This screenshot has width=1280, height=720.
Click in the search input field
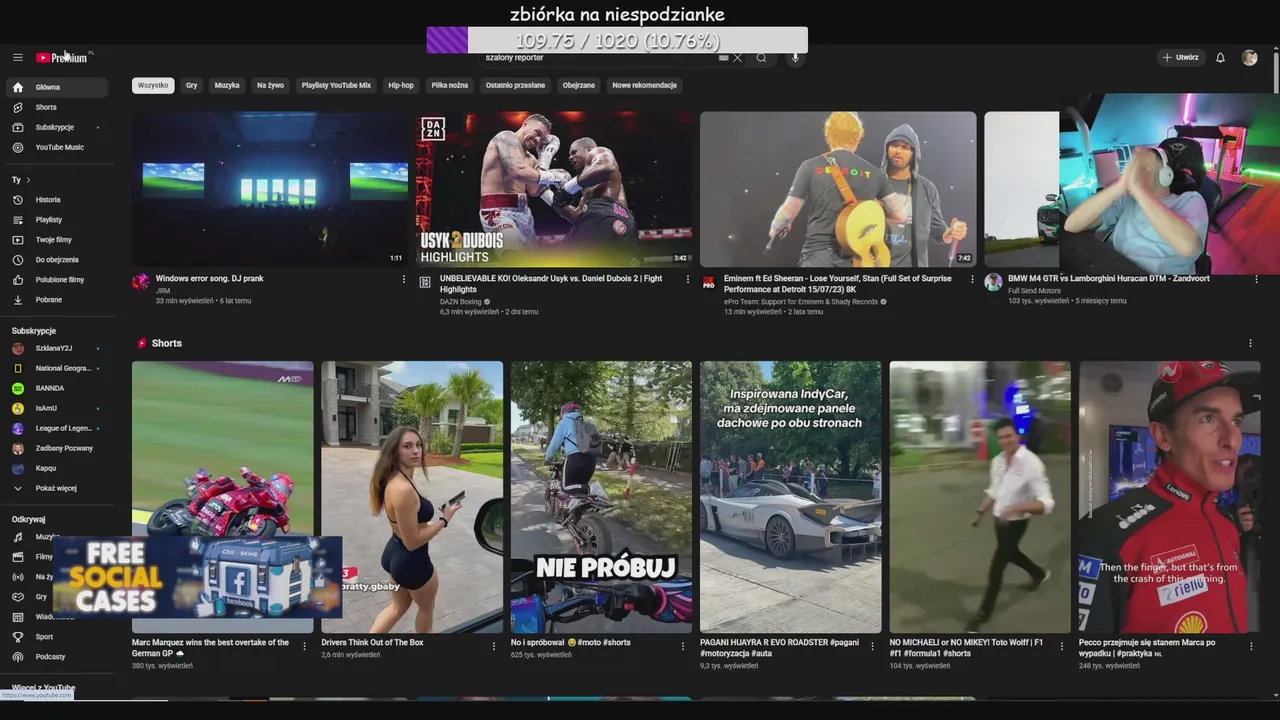(x=598, y=58)
